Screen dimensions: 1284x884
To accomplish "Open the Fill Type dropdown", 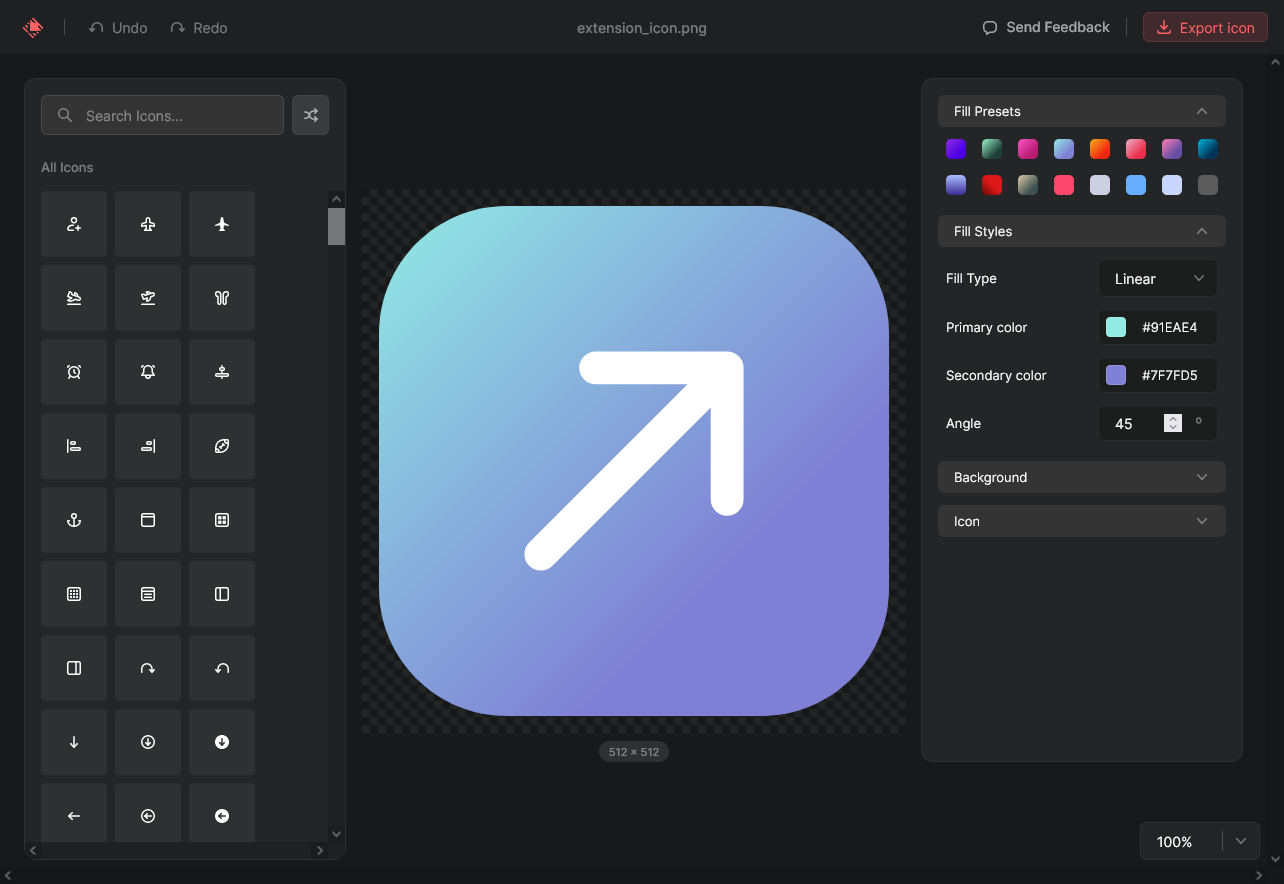I will [x=1158, y=279].
